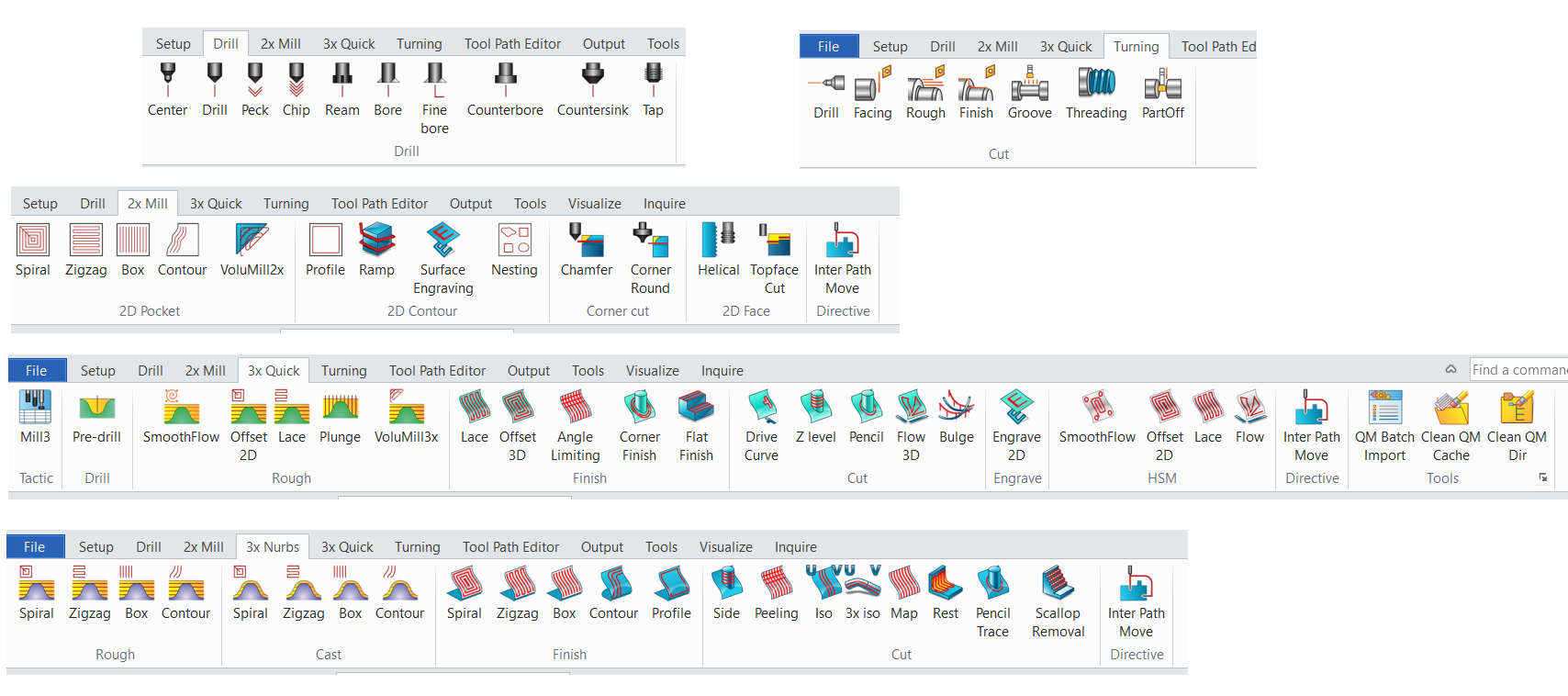This screenshot has height=696, width=1568.
Task: Launch QM Batch Import
Action: (x=1384, y=426)
